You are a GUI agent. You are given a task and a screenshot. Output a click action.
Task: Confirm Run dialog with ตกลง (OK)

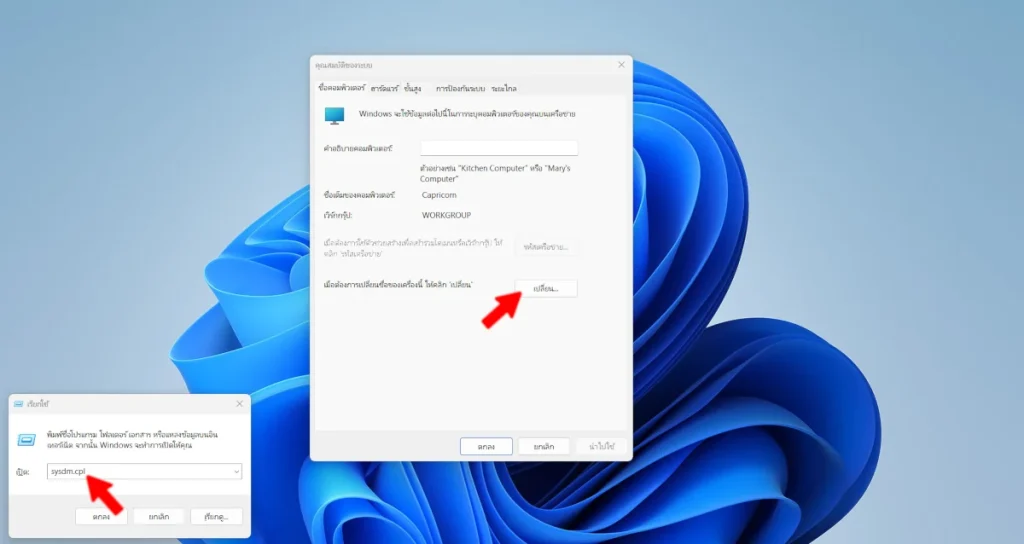tap(102, 516)
